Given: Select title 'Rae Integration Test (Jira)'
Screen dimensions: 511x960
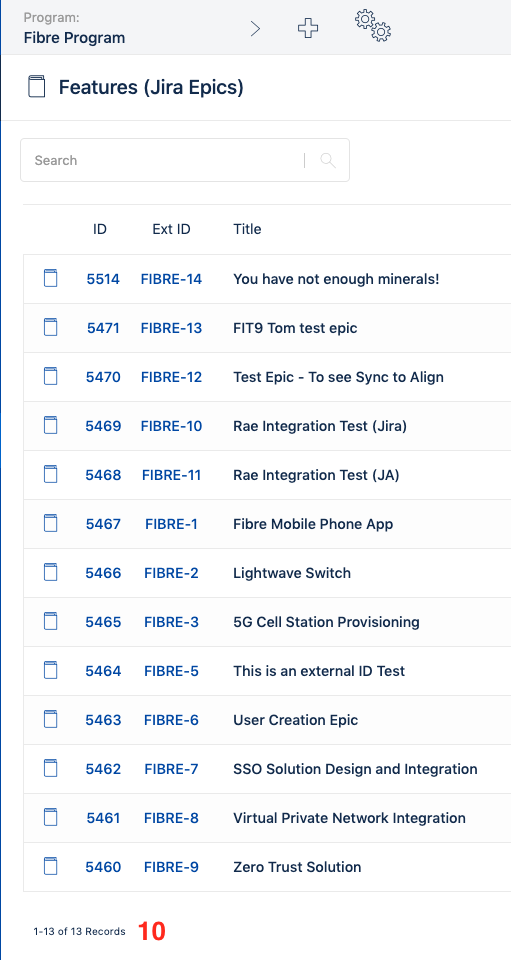Looking at the screenshot, I should click(x=320, y=426).
